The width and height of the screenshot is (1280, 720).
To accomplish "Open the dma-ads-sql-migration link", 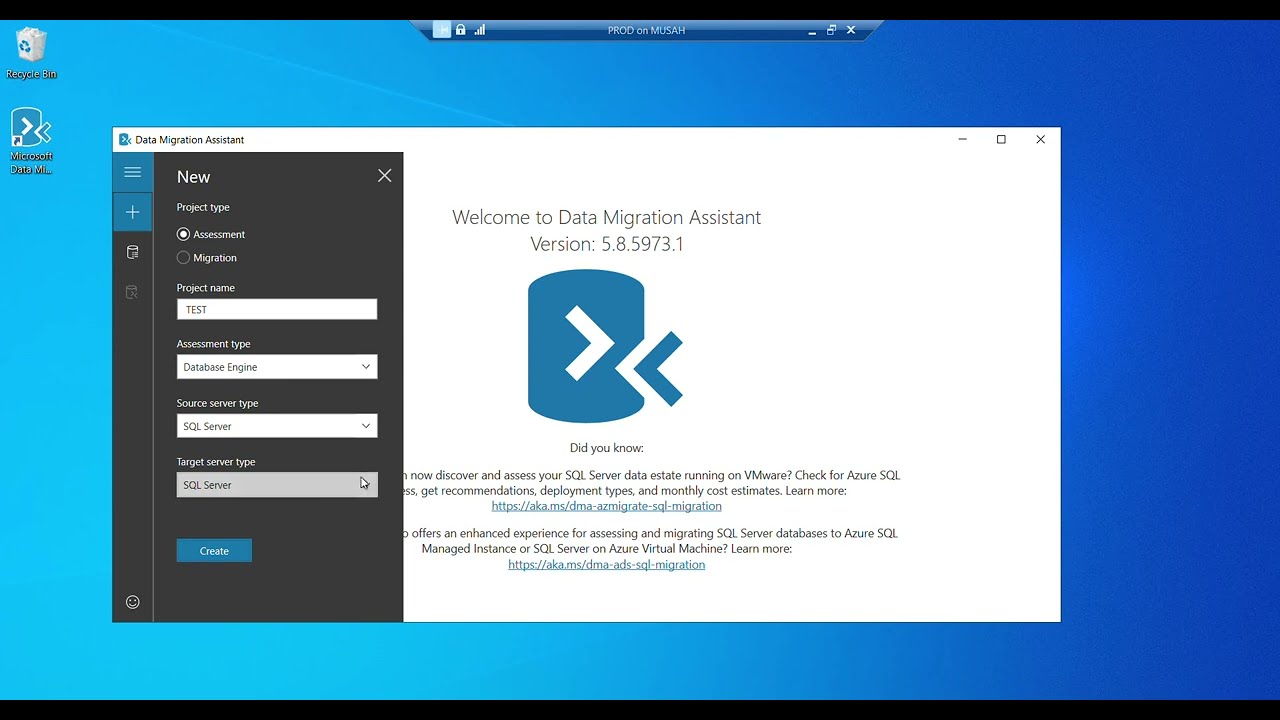I will click(607, 565).
